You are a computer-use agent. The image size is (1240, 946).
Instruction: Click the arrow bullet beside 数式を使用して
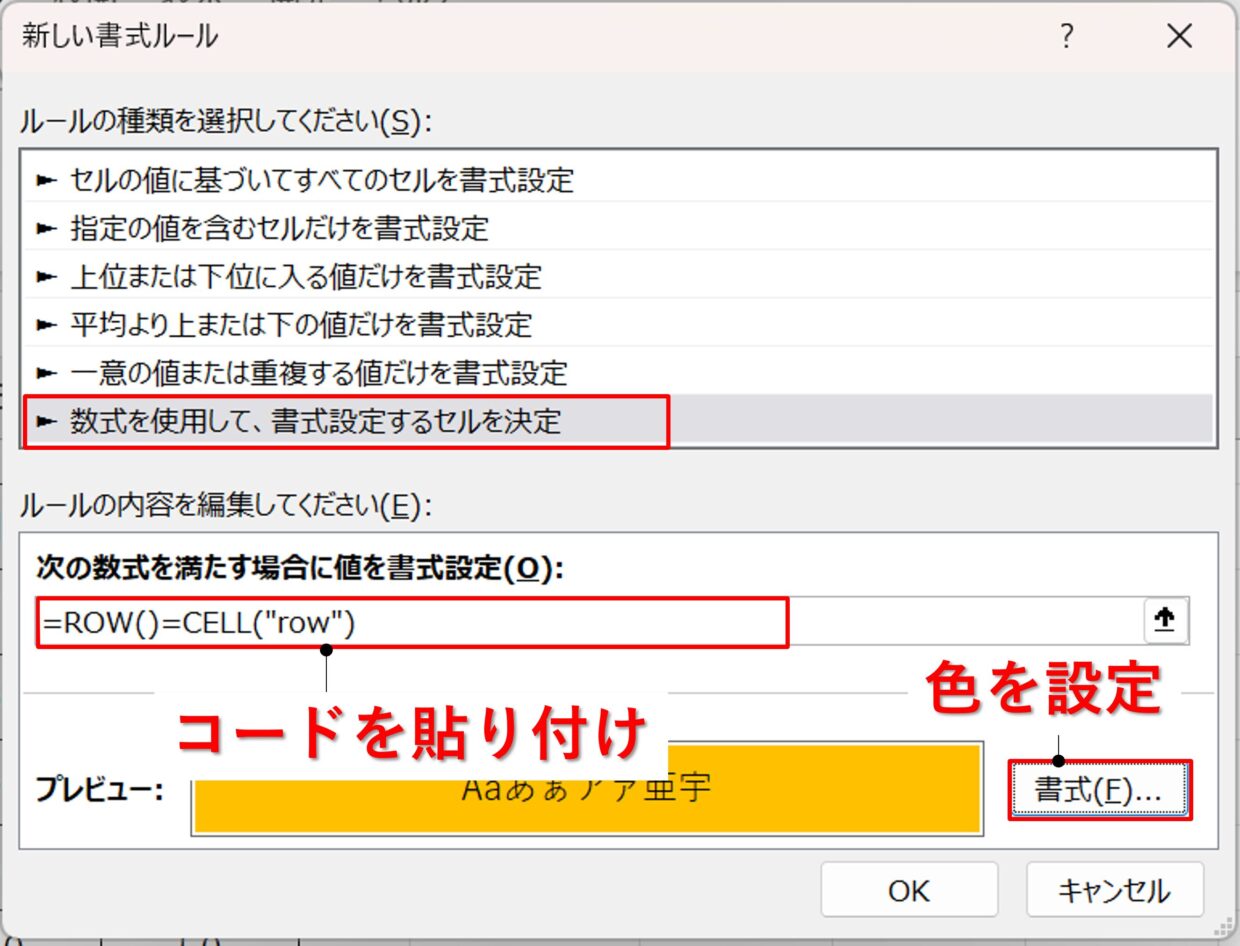[45, 421]
